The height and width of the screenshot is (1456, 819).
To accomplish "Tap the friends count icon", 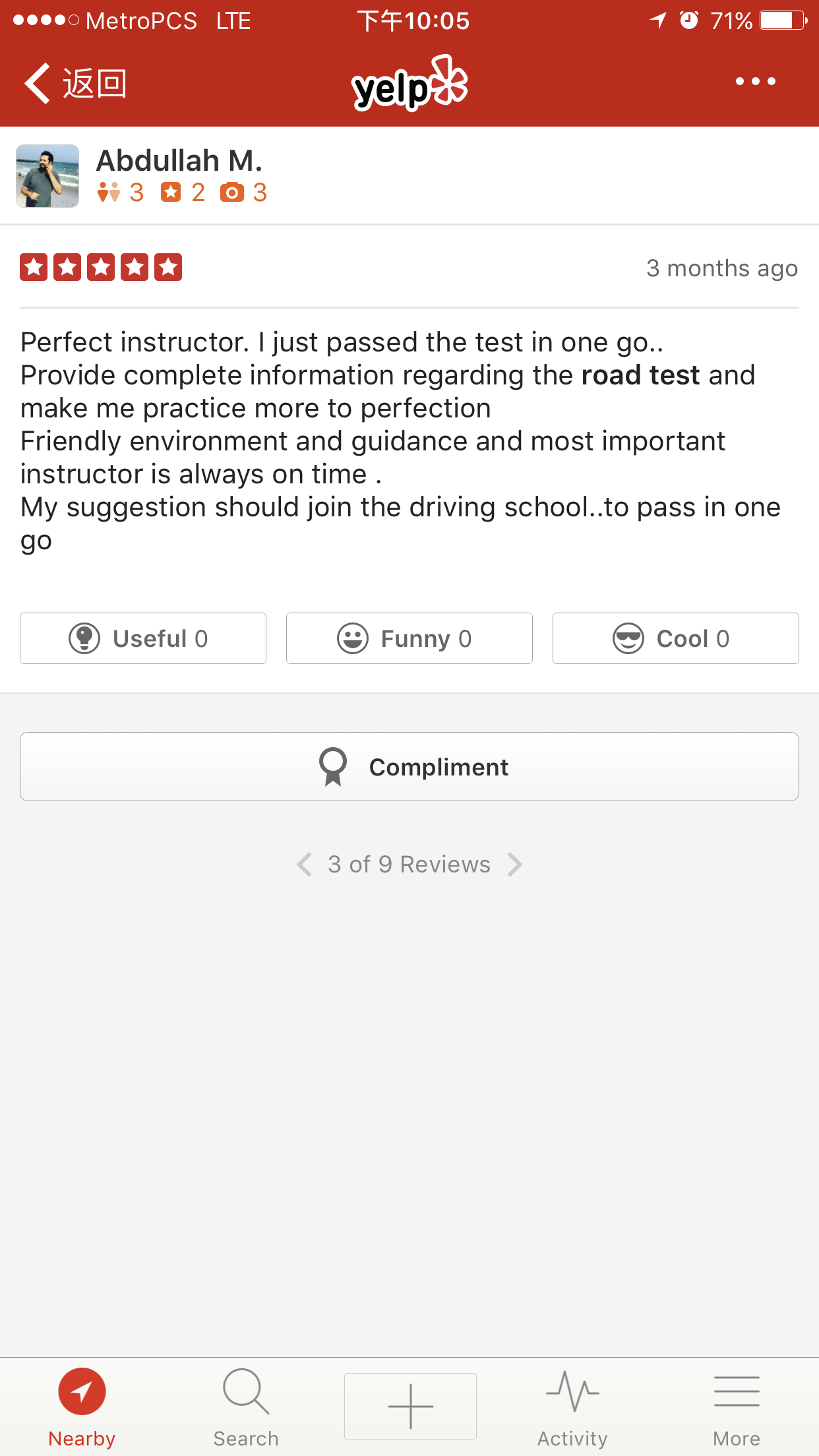I will point(109,193).
